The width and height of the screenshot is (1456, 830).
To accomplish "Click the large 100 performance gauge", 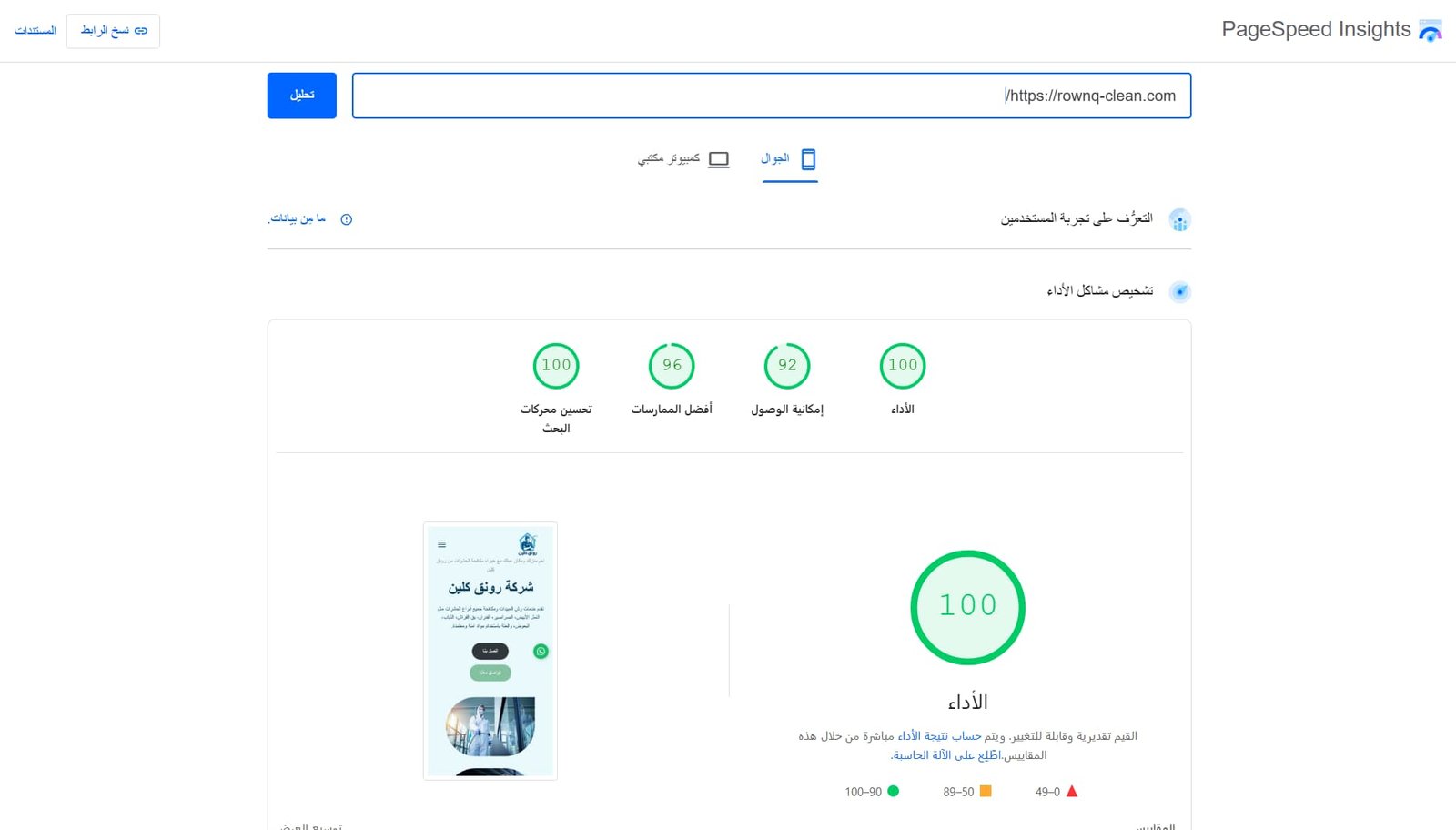I will (968, 607).
